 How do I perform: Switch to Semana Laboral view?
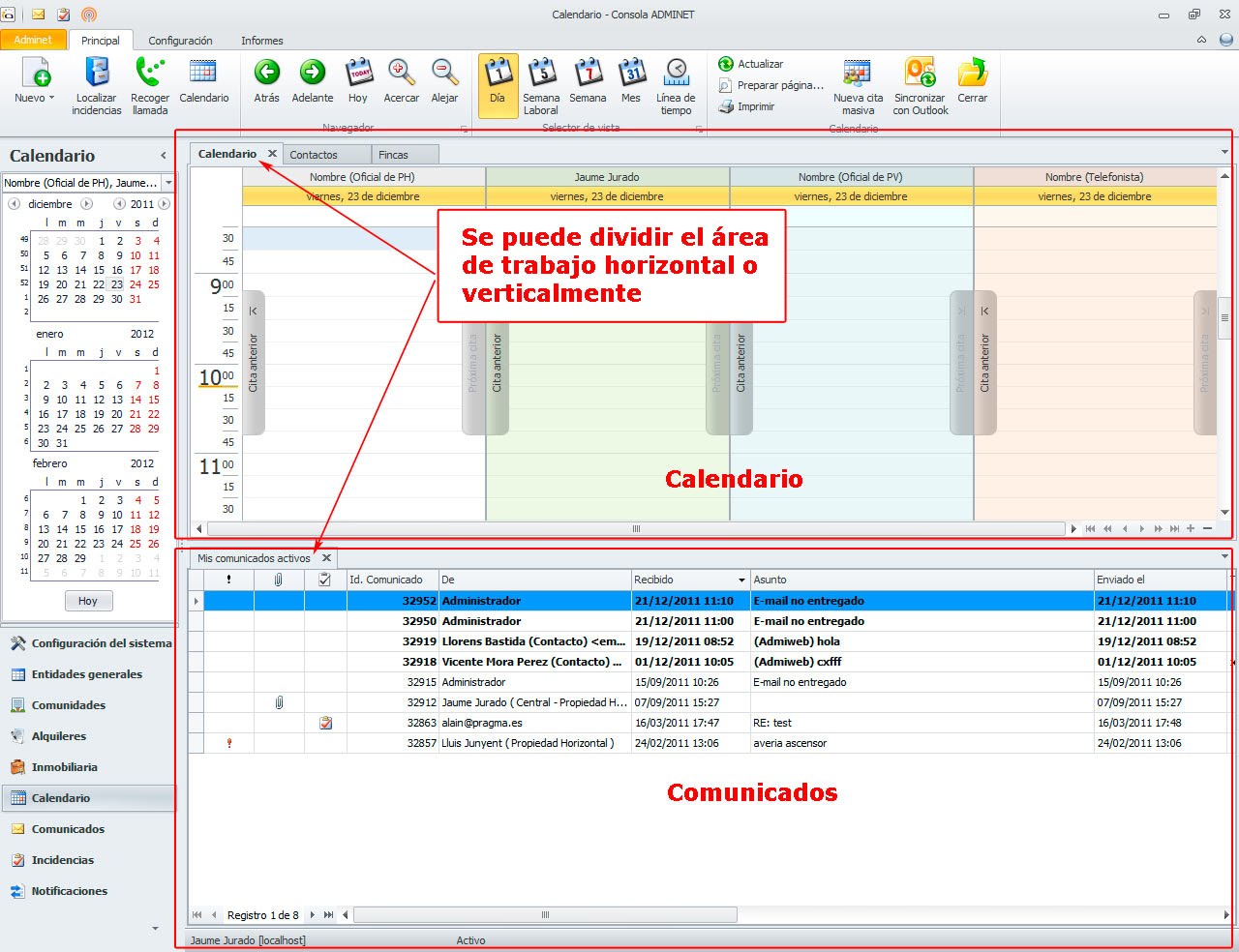pos(541,74)
